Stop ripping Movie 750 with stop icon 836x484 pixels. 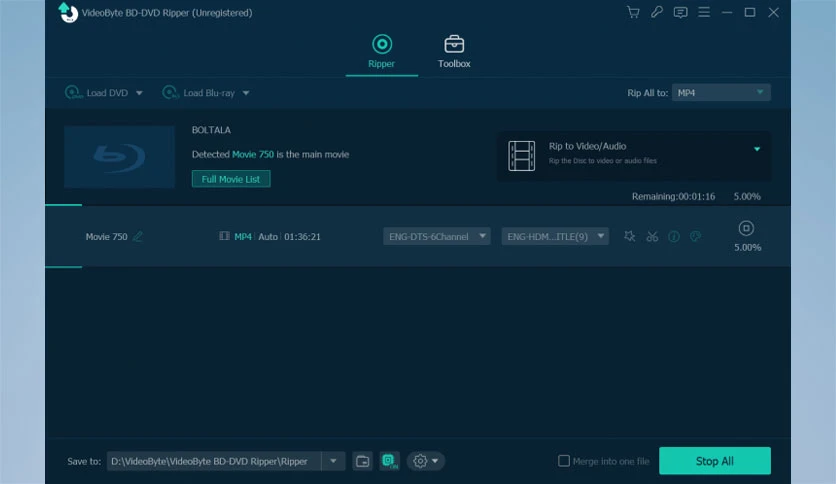click(x=746, y=228)
